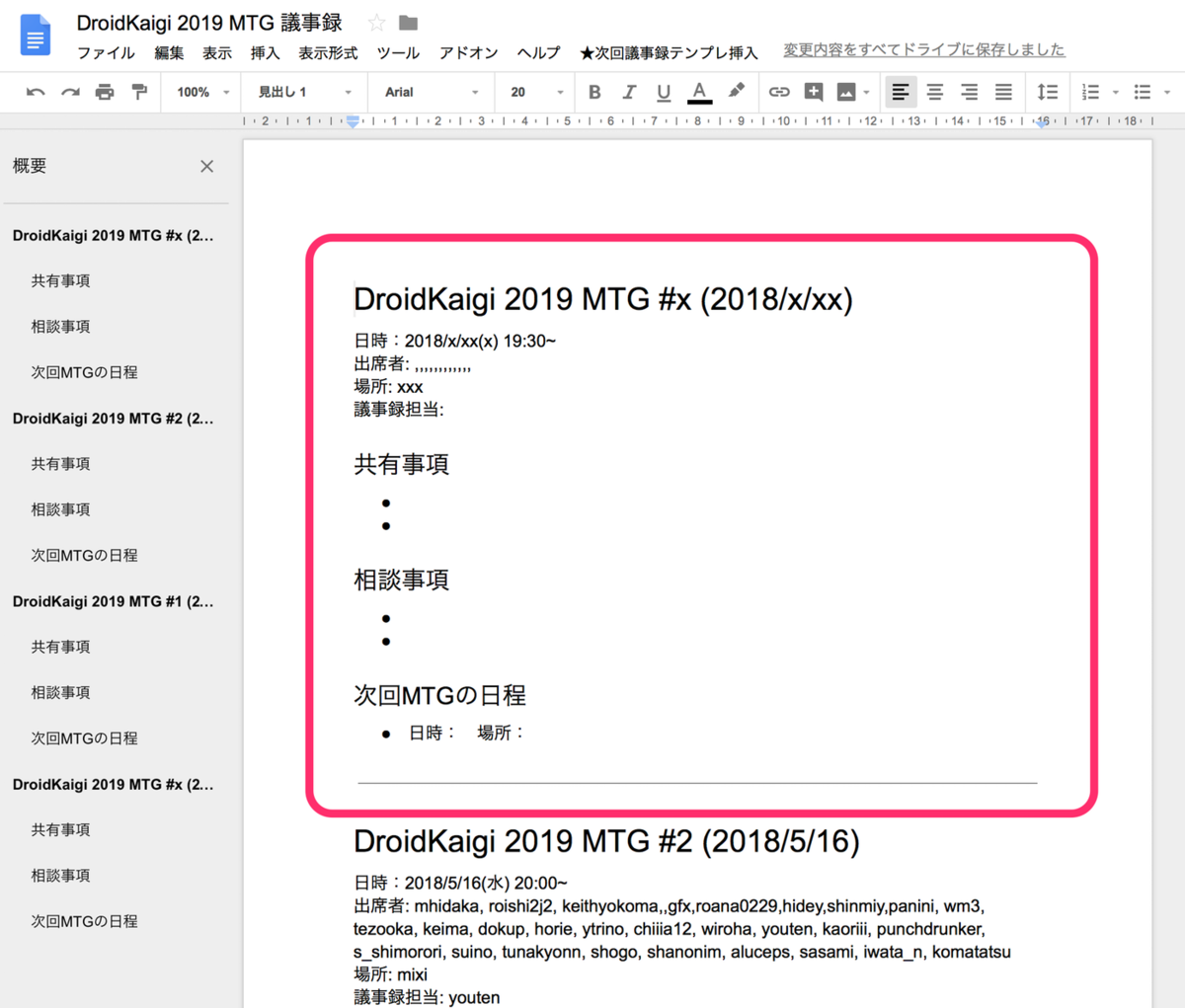Print the document
The width and height of the screenshot is (1185, 1008).
pos(105,92)
